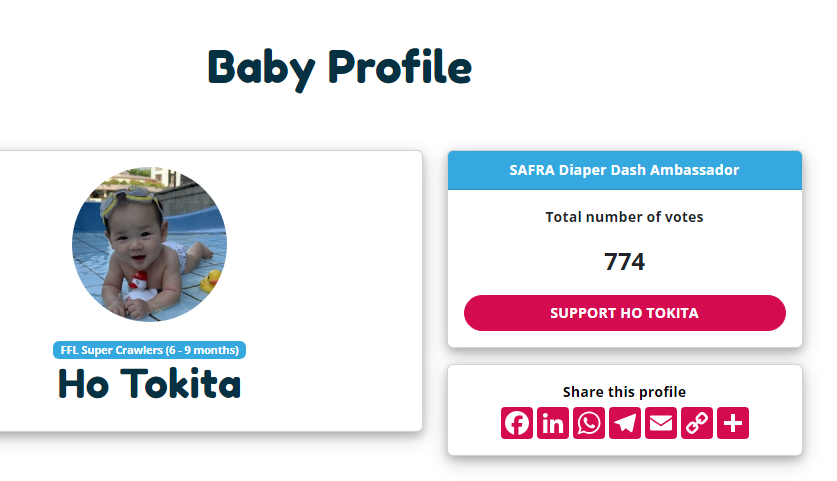Click the yellow rubber duck in photo
Viewport: 837px width, 481px height.
[x=210, y=280]
